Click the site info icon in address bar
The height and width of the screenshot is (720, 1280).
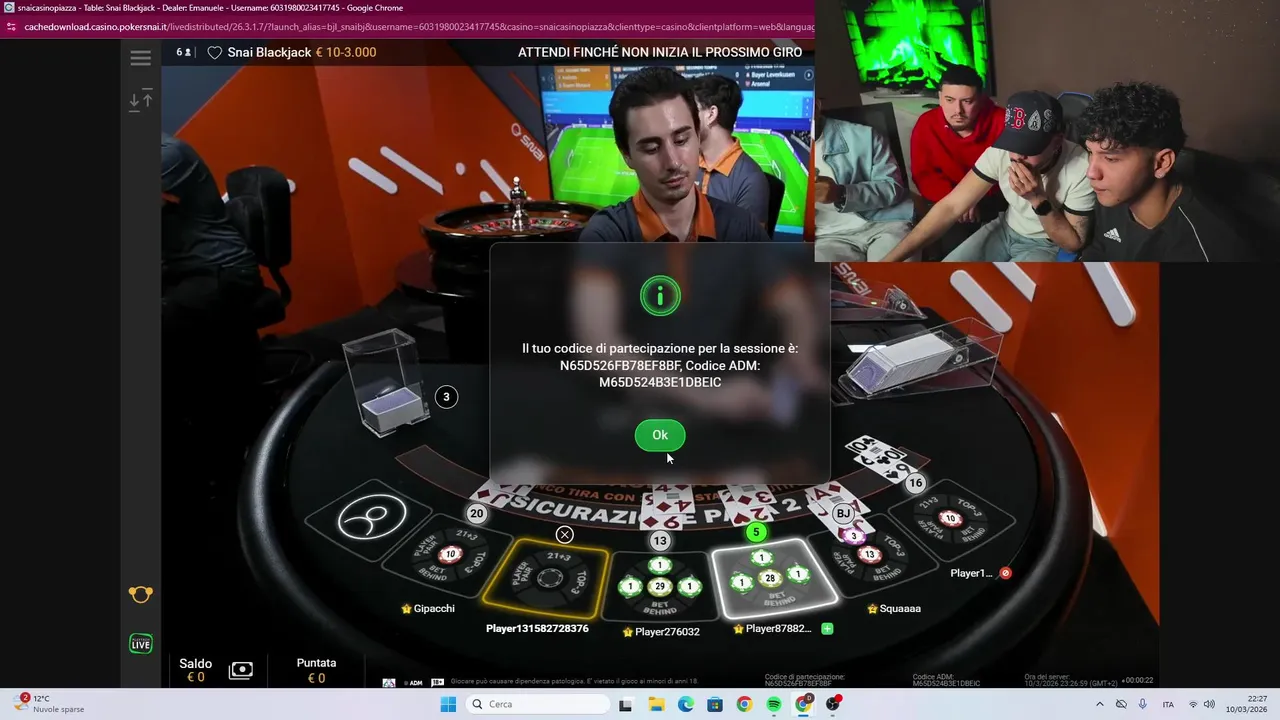click(x=11, y=27)
